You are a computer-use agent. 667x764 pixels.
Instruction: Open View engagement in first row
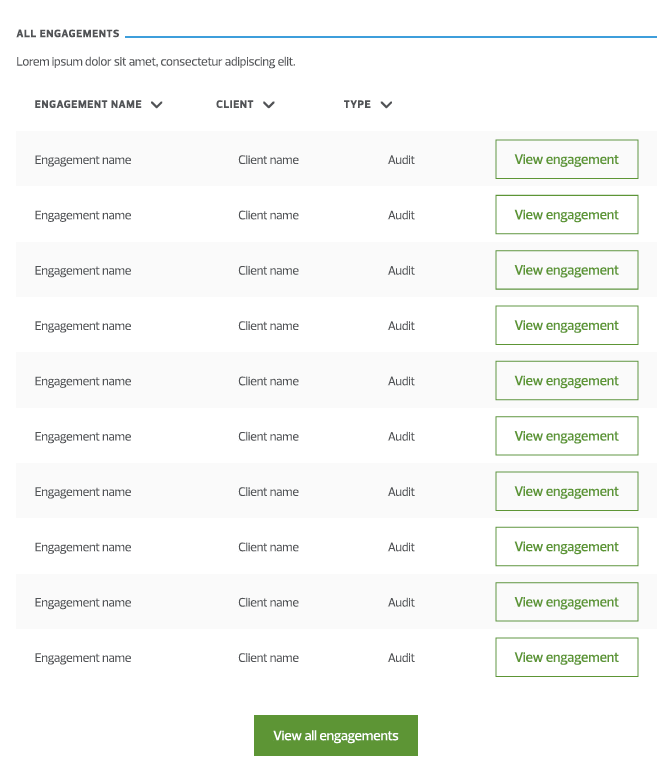pyautogui.click(x=567, y=159)
